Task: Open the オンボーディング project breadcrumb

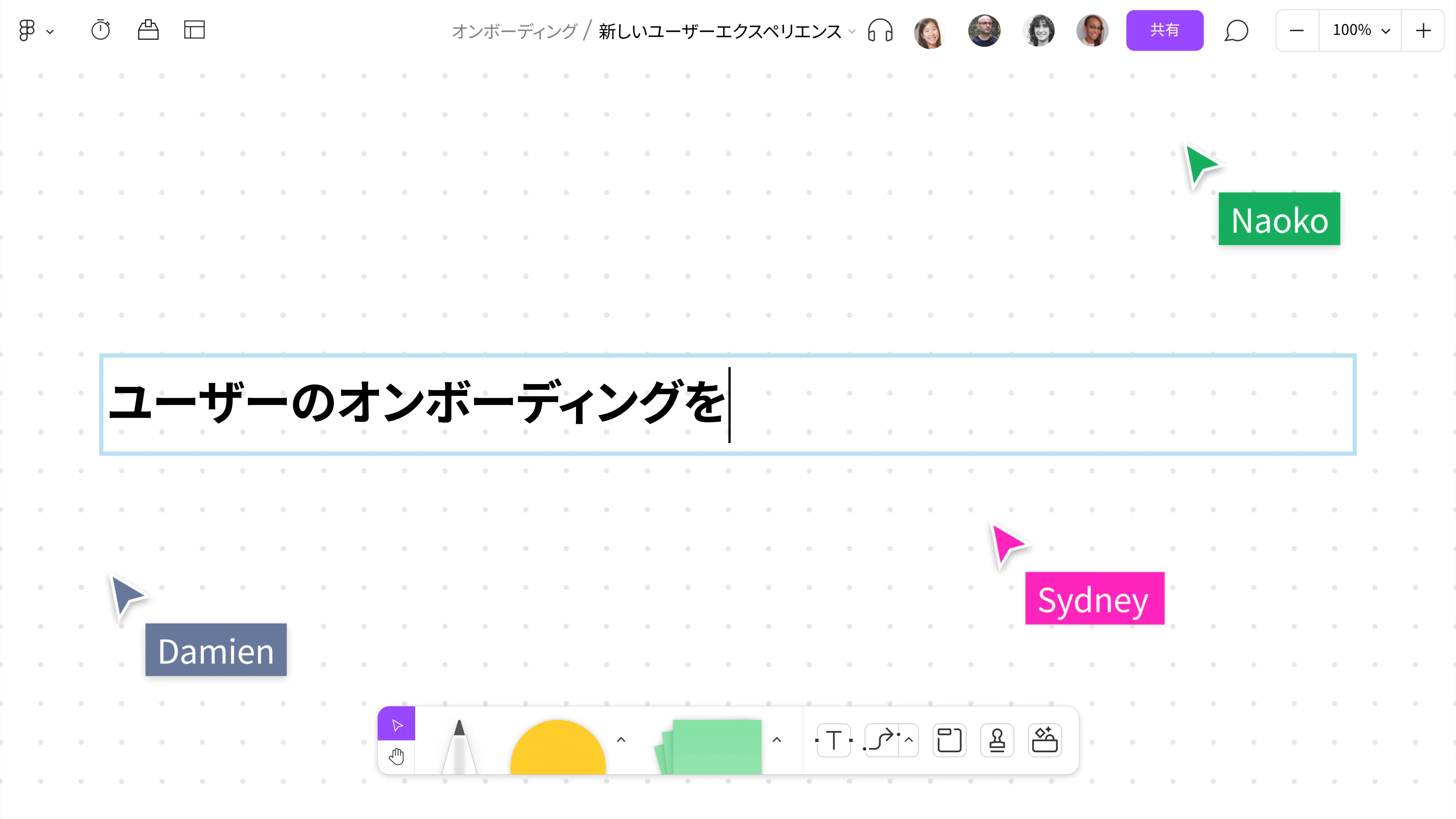Action: 515,31
